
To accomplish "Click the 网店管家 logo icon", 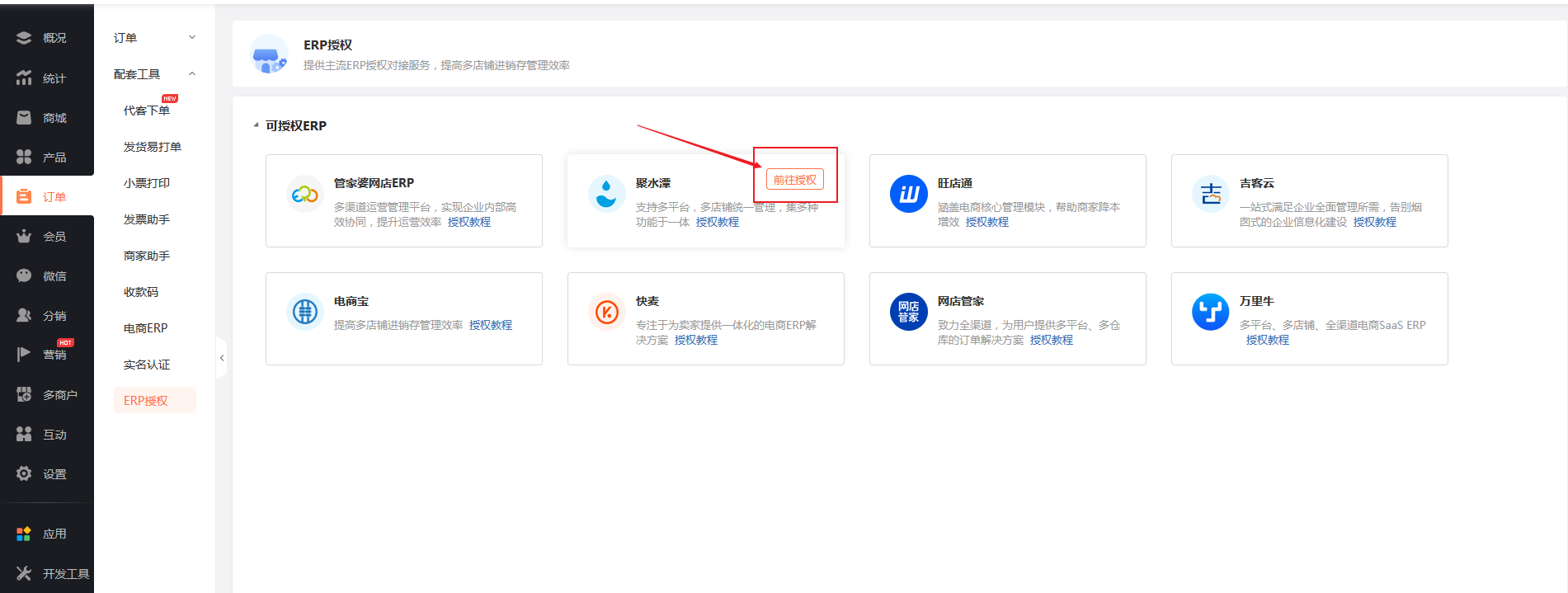I will point(909,313).
